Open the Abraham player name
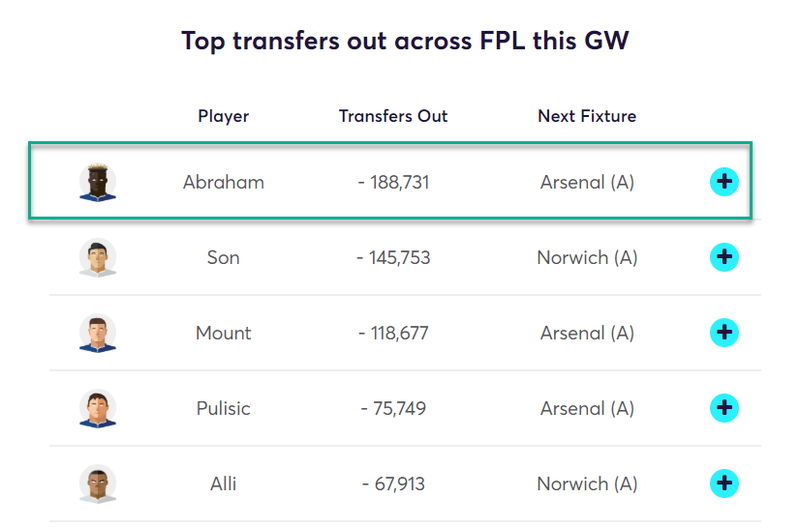Viewport: 800px width, 527px height. (x=223, y=182)
